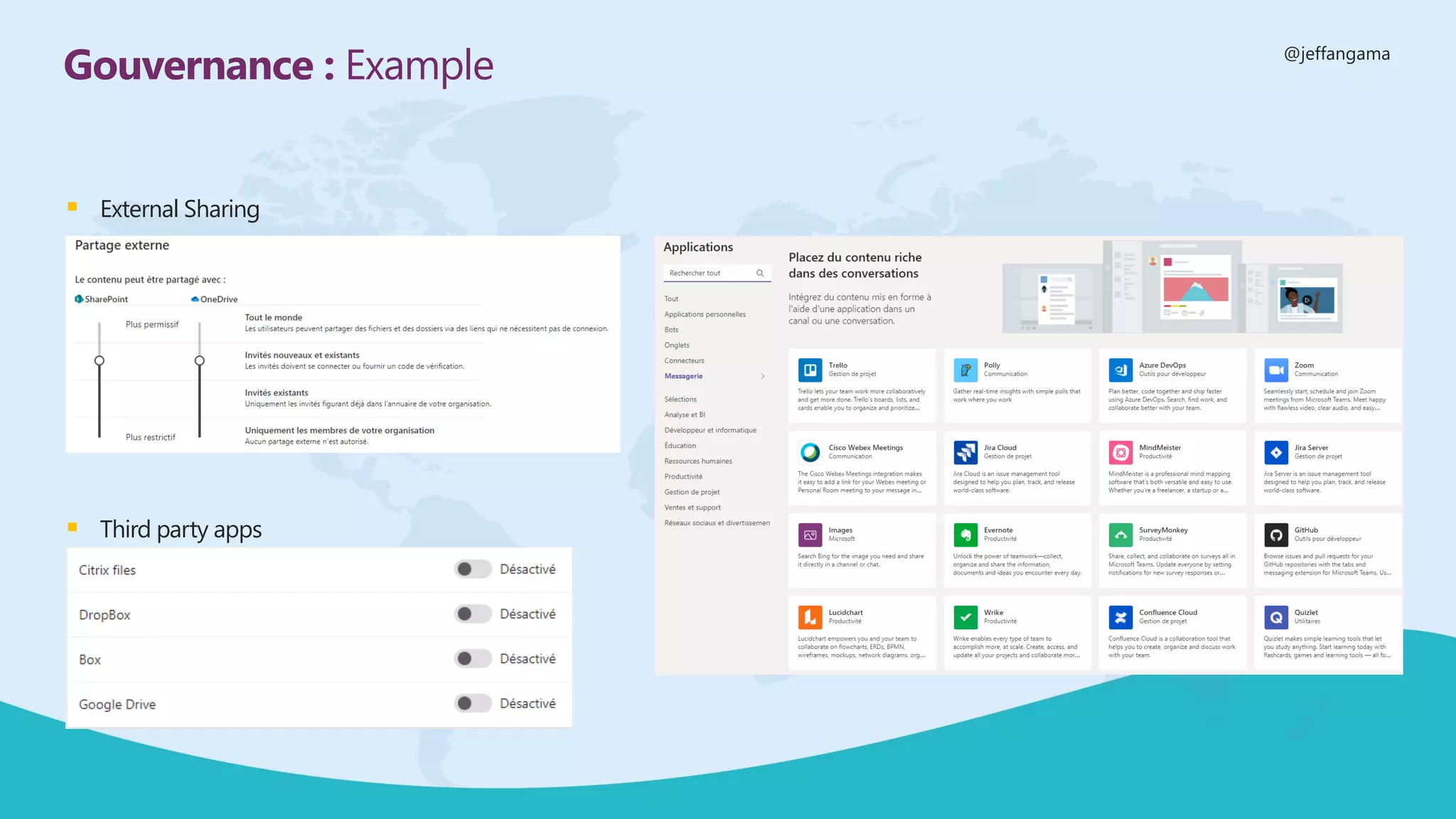Click the Tout le monde sharing level

274,318
